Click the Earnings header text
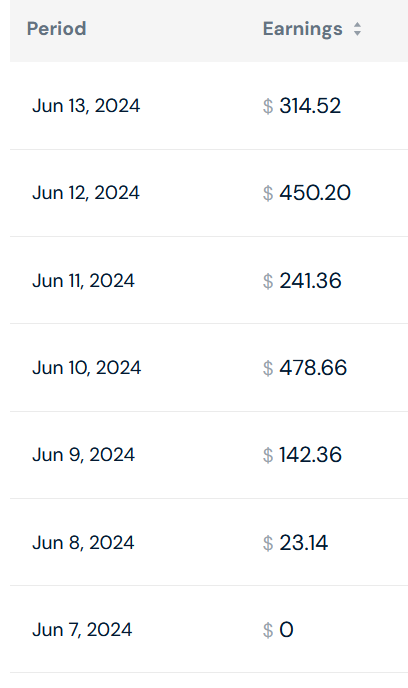The width and height of the screenshot is (408, 688). [302, 29]
